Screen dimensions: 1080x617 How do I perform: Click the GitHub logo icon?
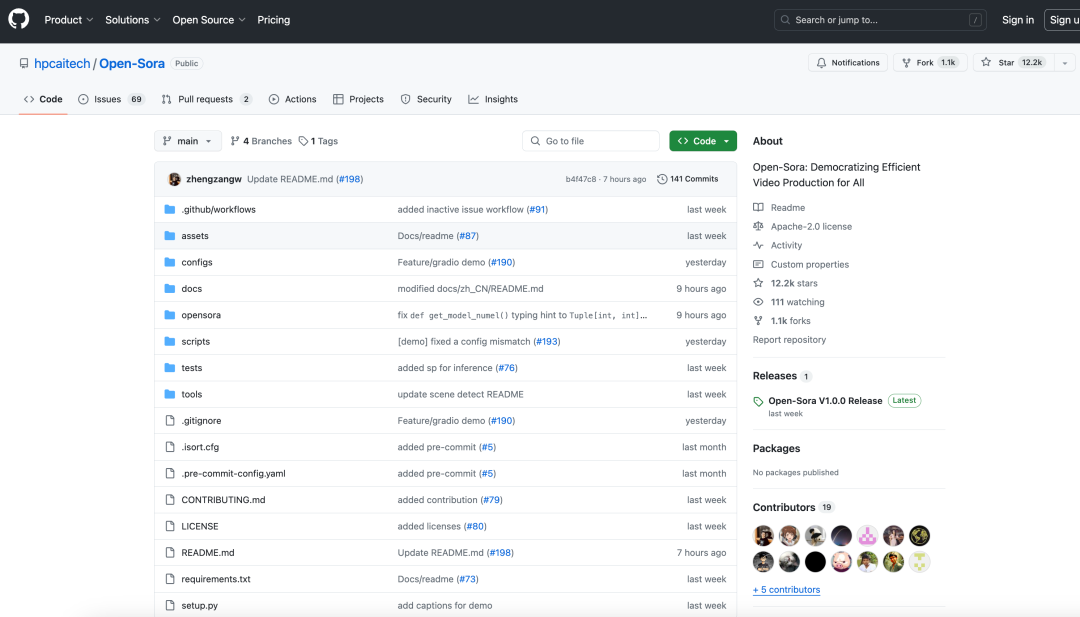point(19,19)
